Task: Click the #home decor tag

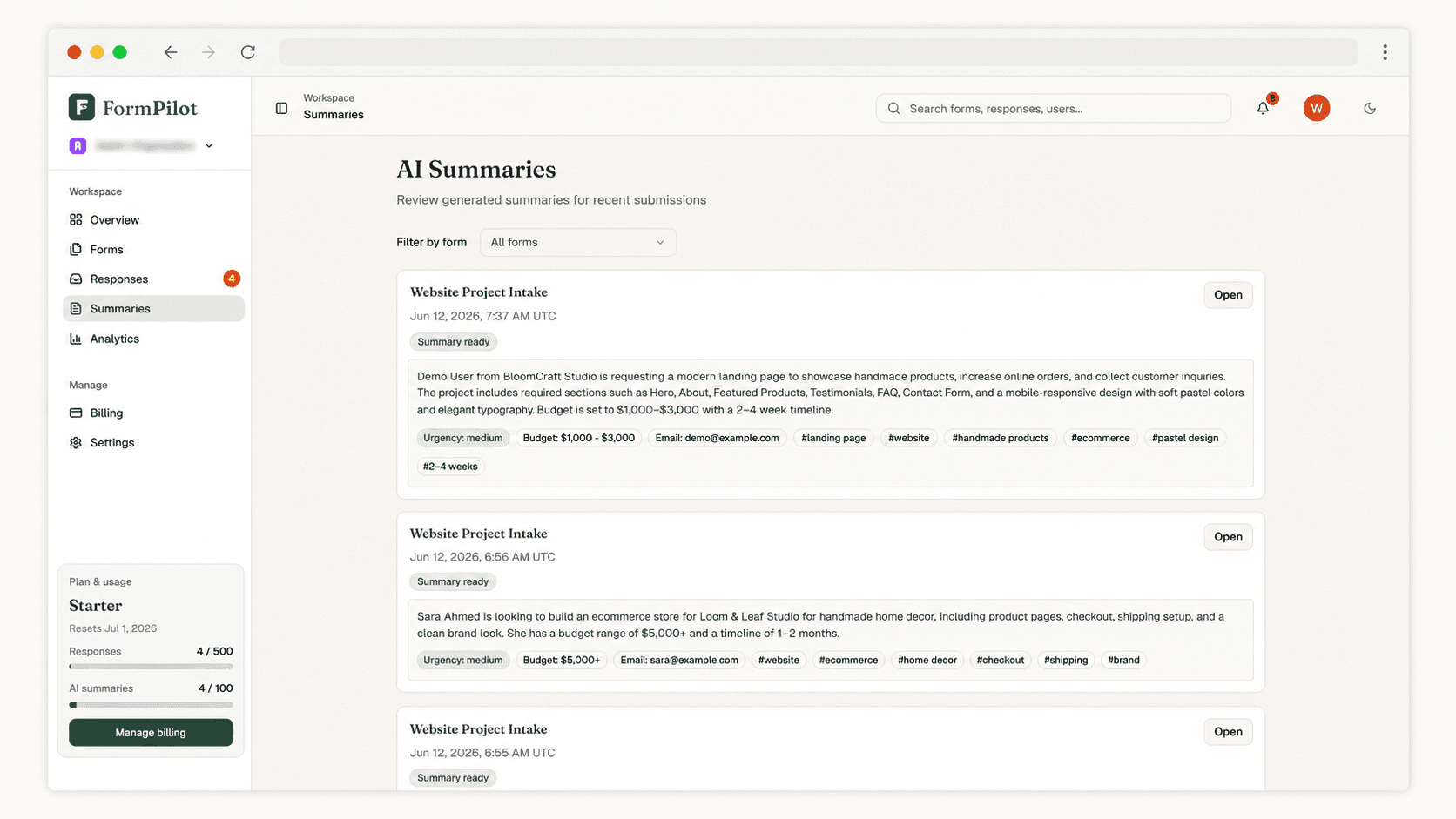Action: click(x=927, y=660)
